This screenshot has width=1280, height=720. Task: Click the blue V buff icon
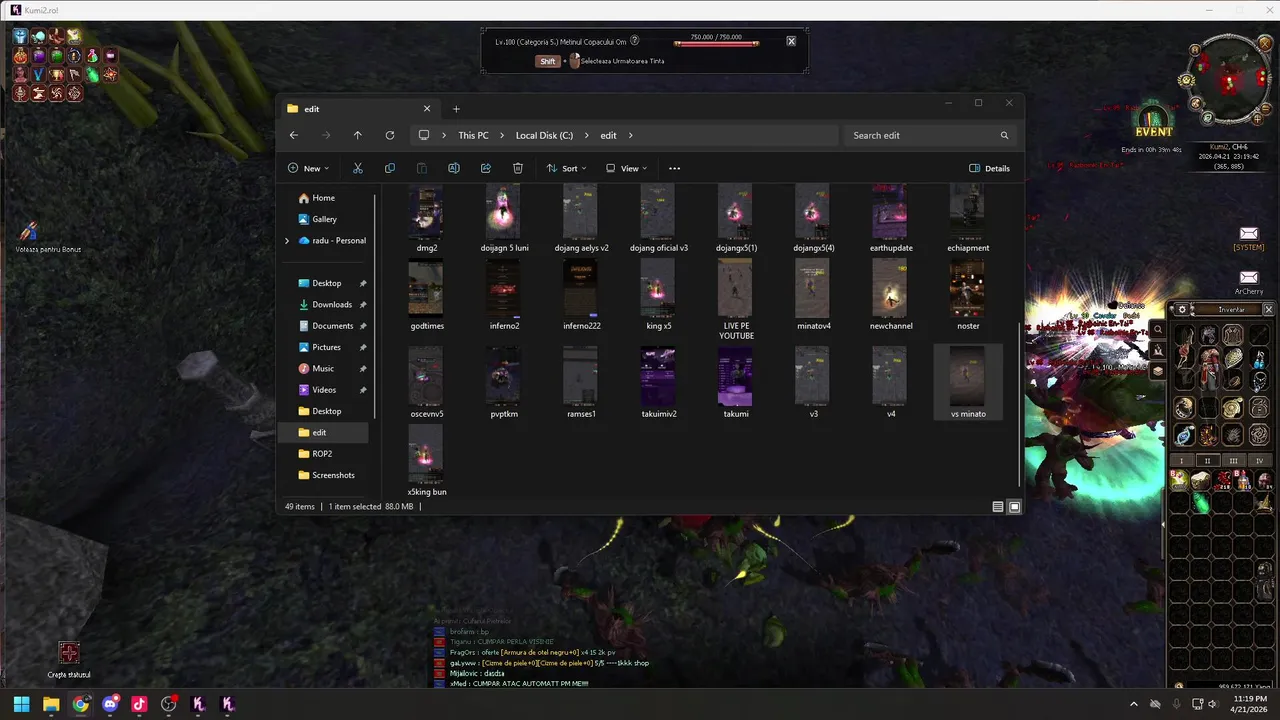(x=38, y=74)
